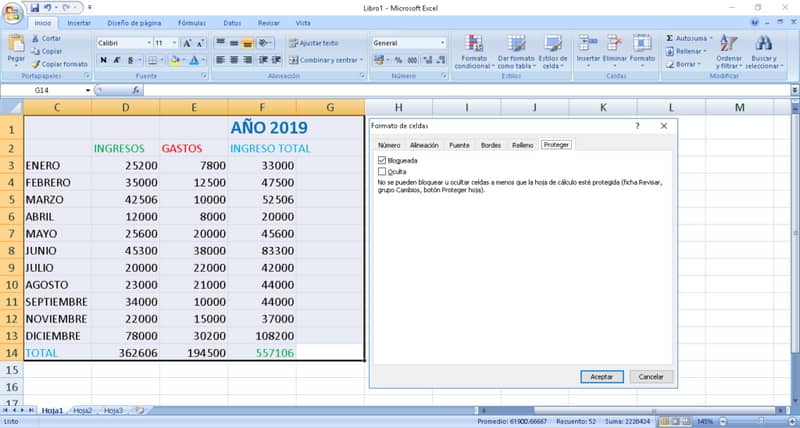Open Formato condicional menu
This screenshot has width=800, height=428.
[474, 52]
